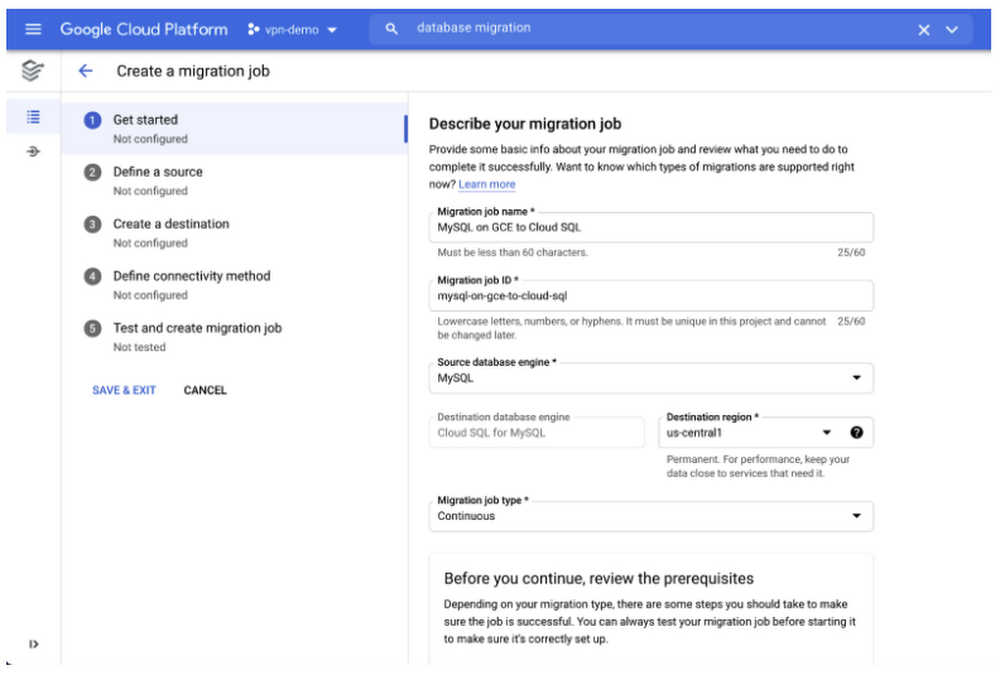
Task: Click step number 1 circle icon
Action: coord(92,121)
